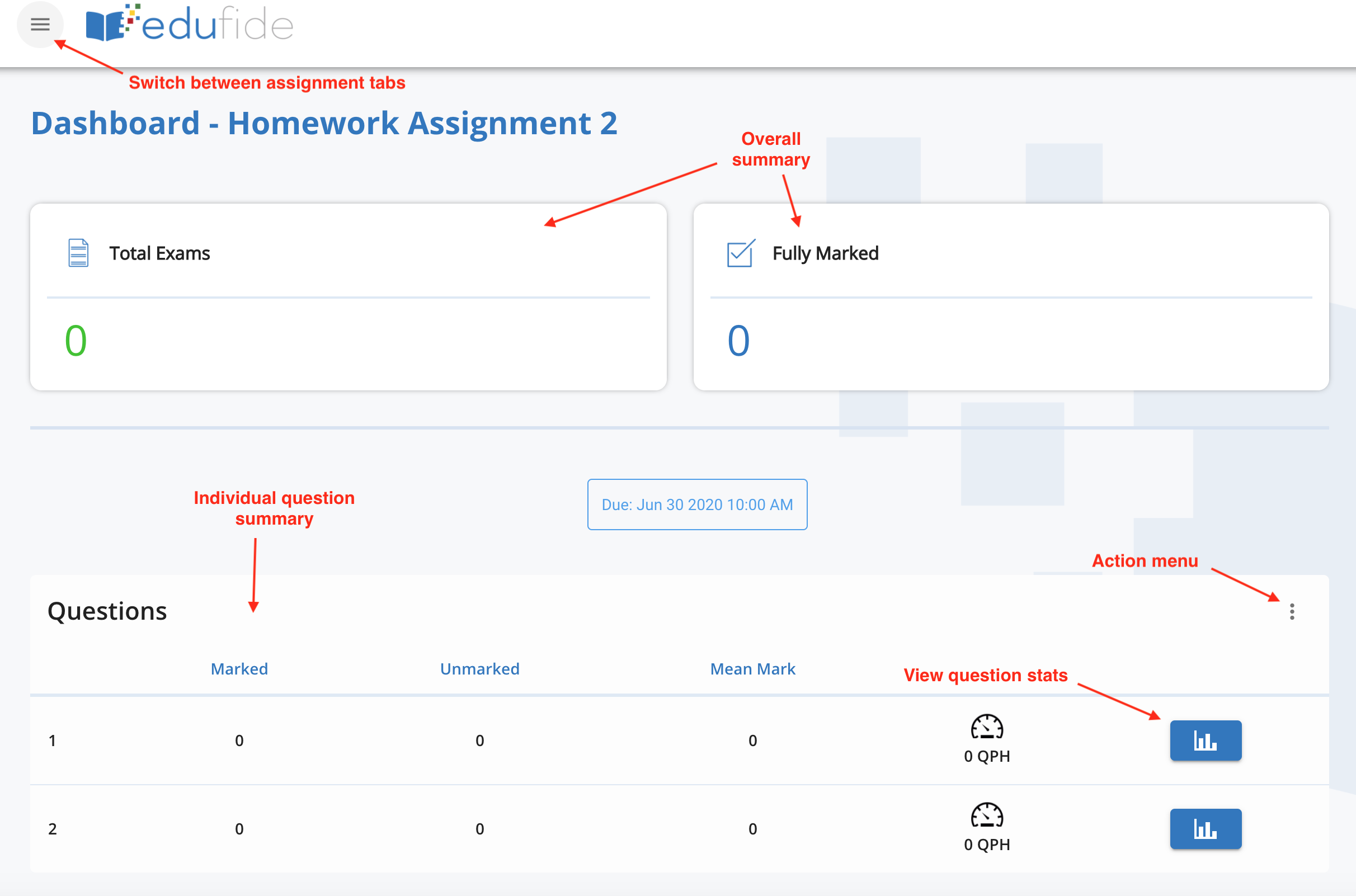Click the Fully Marked checkmark icon
This screenshot has width=1356, height=896.
[740, 253]
